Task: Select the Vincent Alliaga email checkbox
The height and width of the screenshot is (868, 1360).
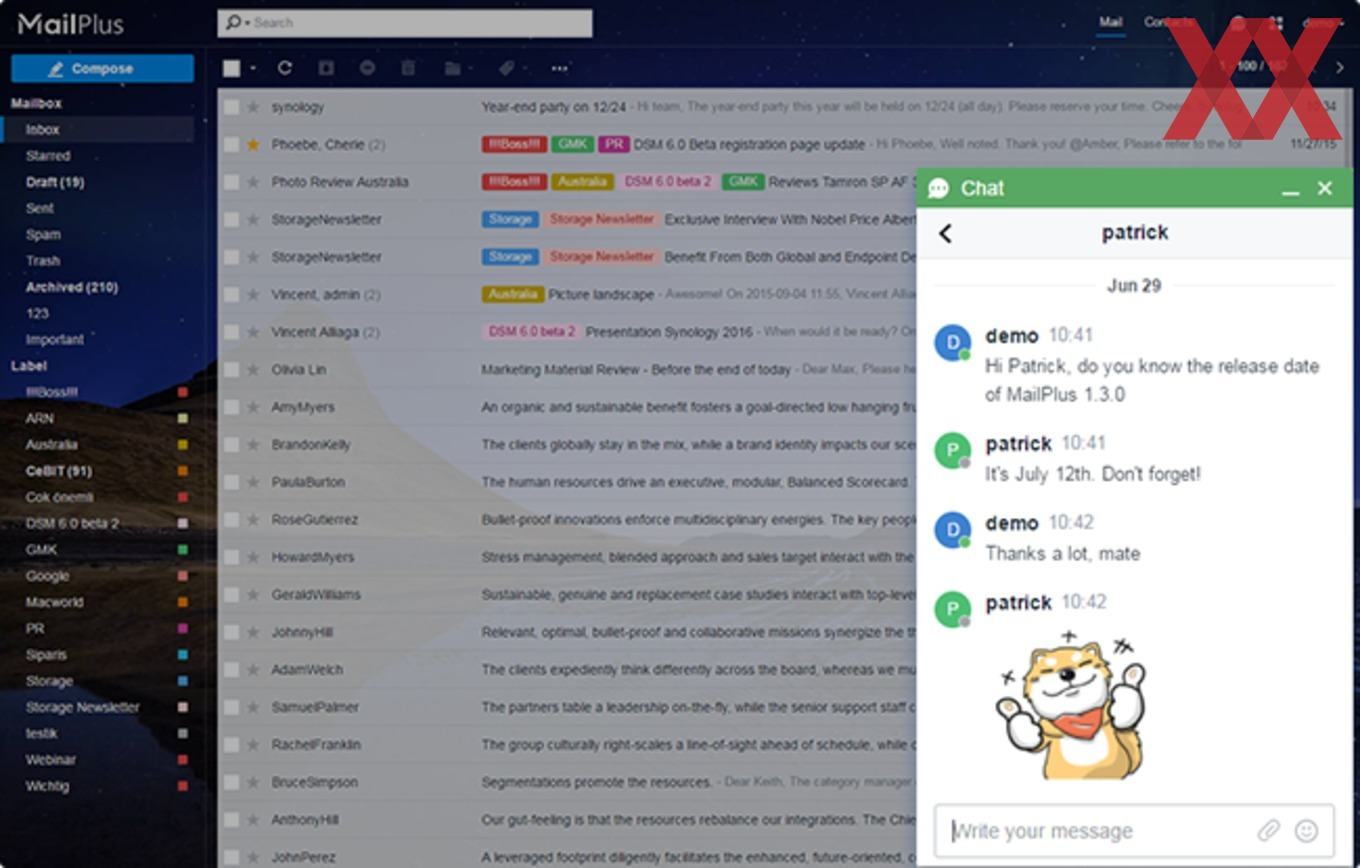Action: click(231, 332)
